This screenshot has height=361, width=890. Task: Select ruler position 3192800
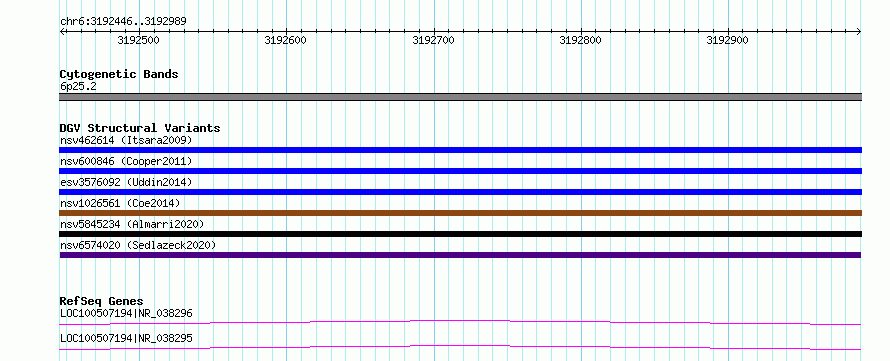click(581, 40)
